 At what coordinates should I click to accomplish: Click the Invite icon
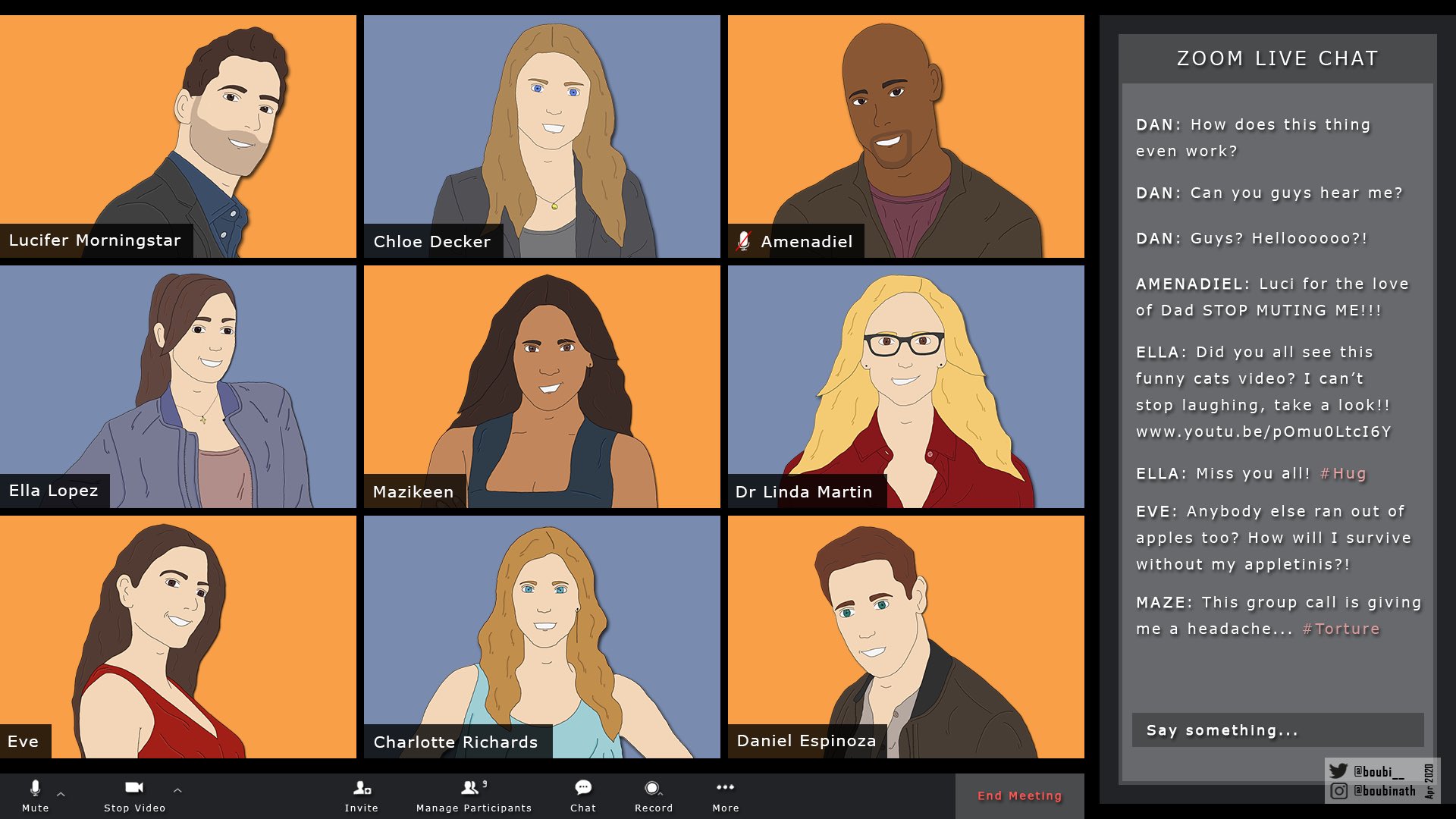point(362,788)
